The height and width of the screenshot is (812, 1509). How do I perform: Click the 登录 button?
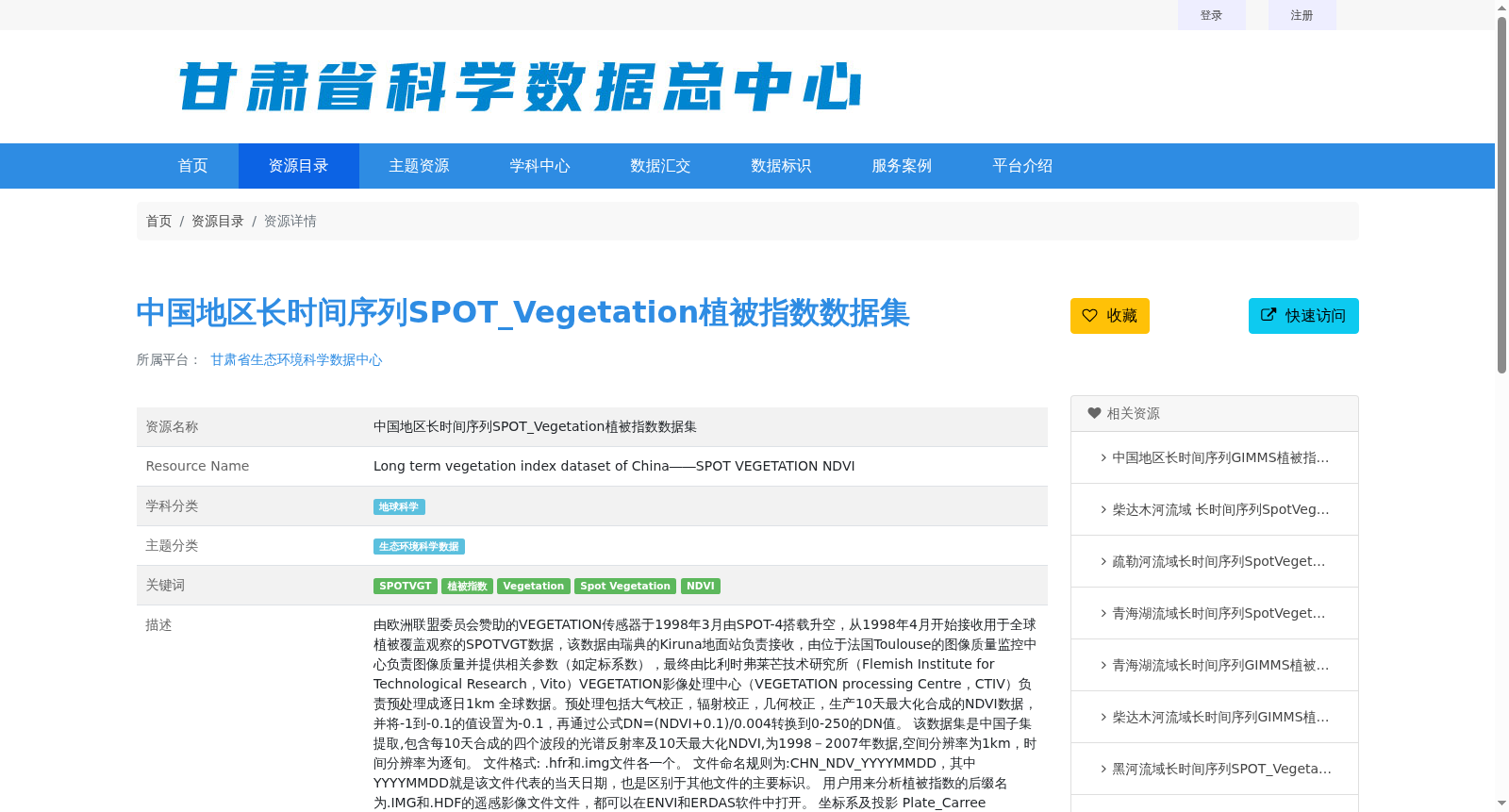click(1211, 15)
